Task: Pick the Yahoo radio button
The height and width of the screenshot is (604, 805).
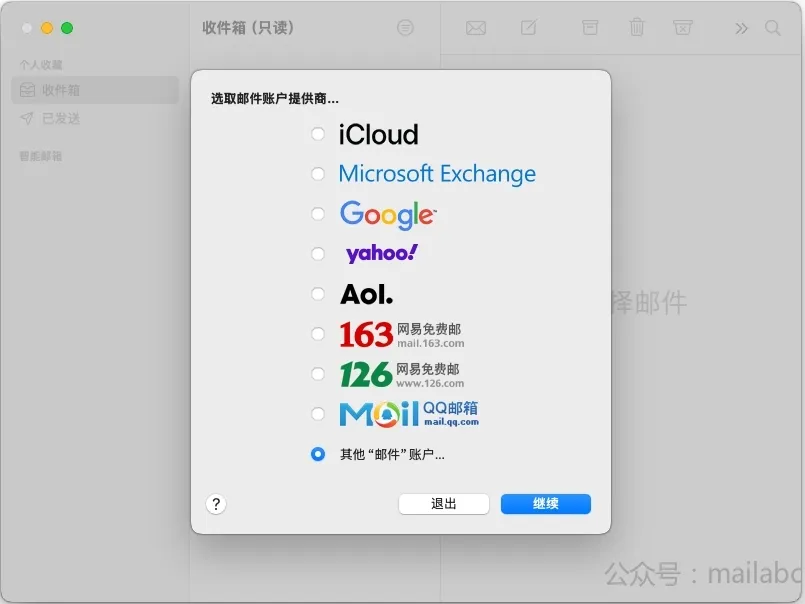Action: click(x=318, y=254)
